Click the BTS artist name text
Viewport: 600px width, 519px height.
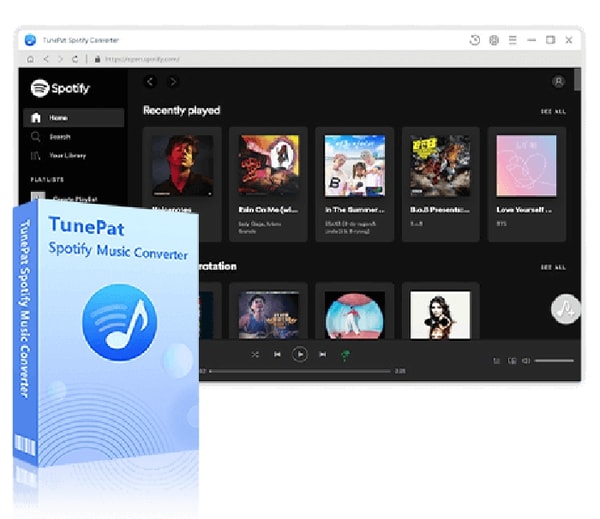(501, 224)
